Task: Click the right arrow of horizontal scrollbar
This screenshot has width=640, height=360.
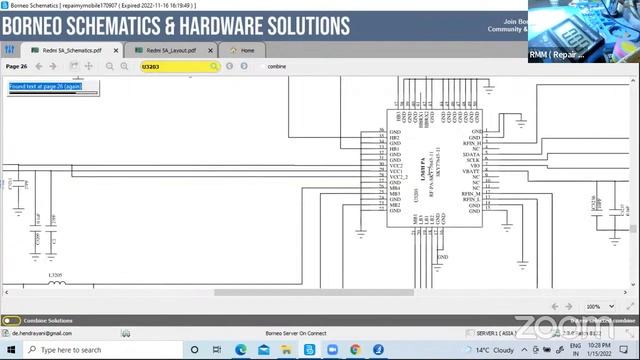Action: point(625,292)
